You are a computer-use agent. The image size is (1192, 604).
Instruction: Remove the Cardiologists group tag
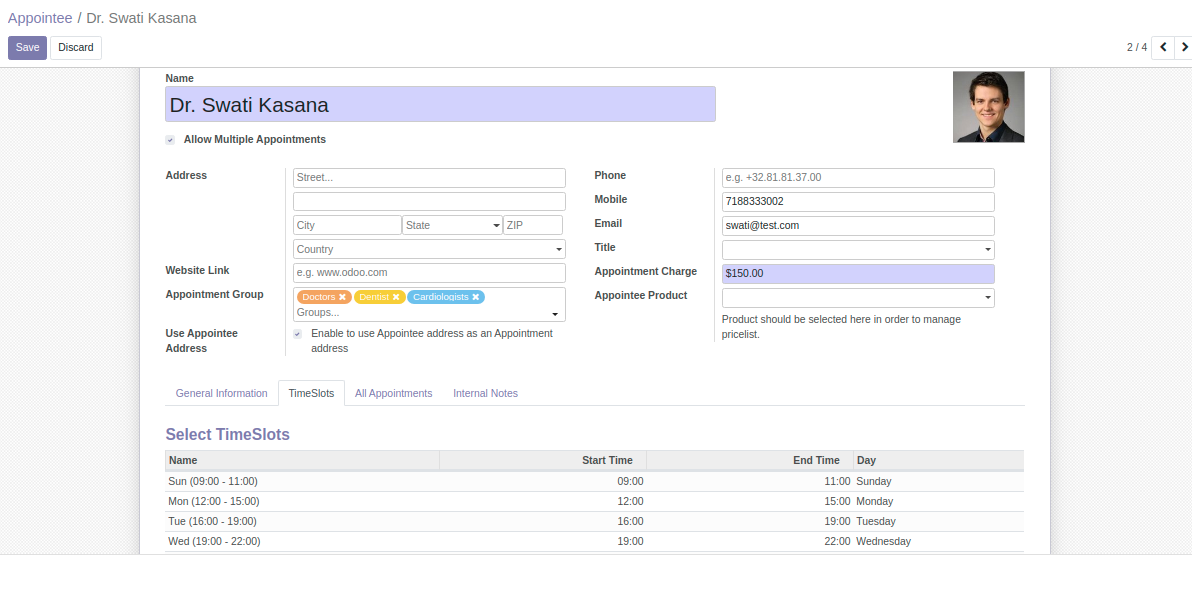(x=476, y=297)
